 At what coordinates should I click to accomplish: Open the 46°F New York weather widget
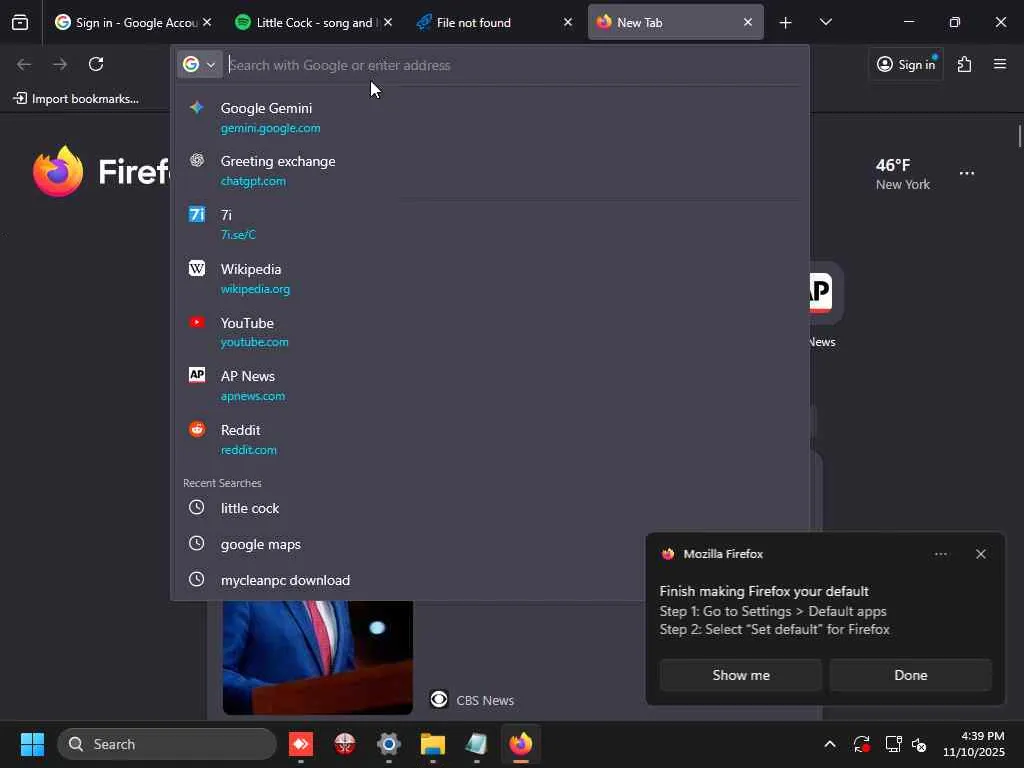coord(902,174)
